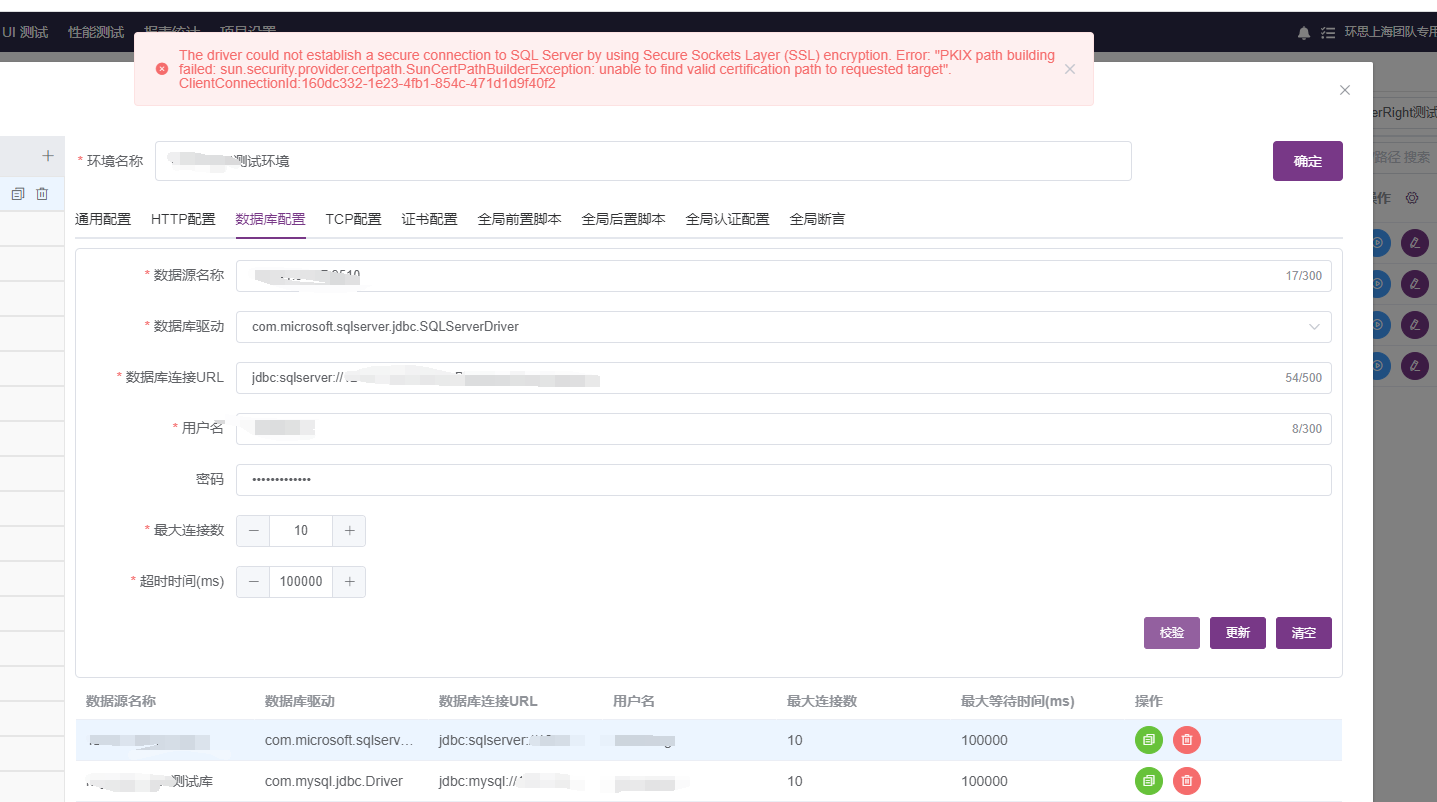Go to the 全局后置脚本 tab
1437x802 pixels.
[x=623, y=219]
